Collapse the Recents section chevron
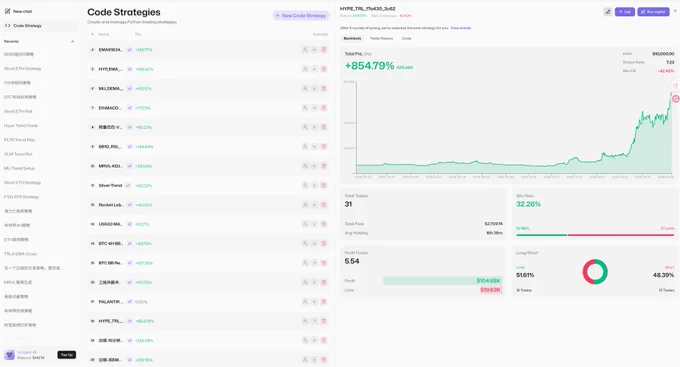The height and width of the screenshot is (367, 680). click(x=72, y=42)
